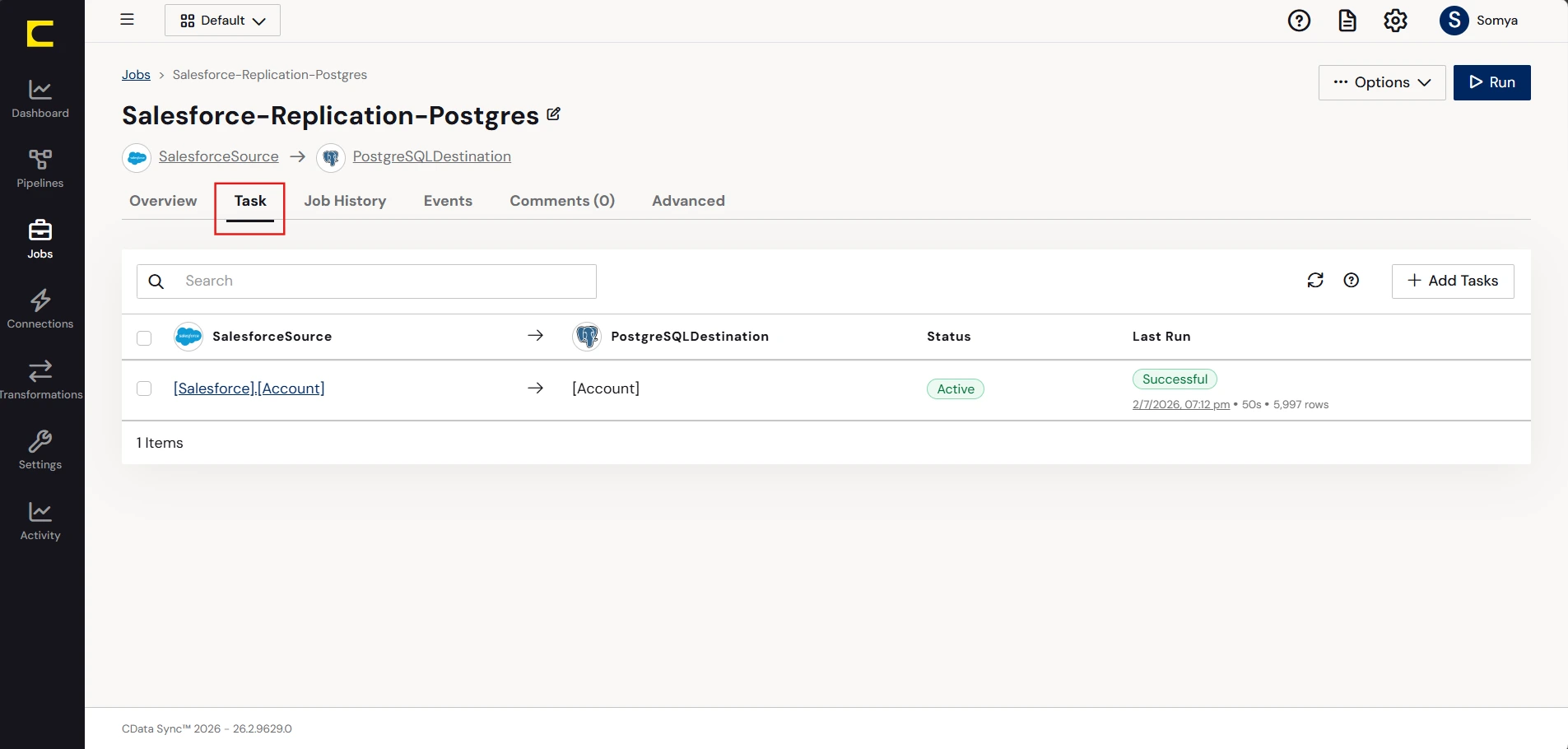1568x749 pixels.
Task: Click the [Account] destination table cell
Action: (x=606, y=388)
